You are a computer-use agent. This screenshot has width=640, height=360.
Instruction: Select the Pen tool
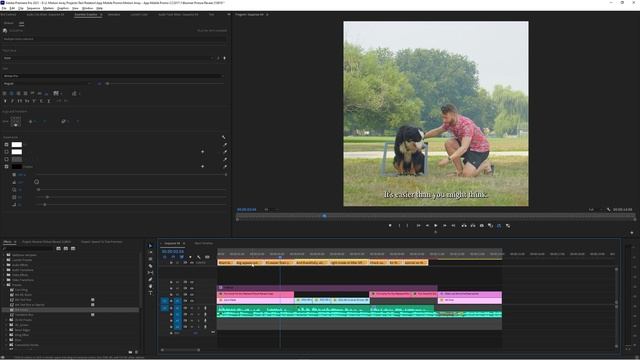point(150,280)
